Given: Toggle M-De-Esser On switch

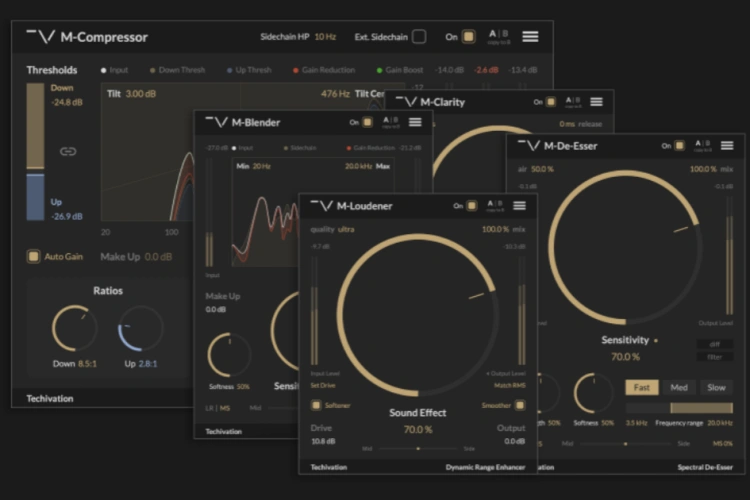Looking at the screenshot, I should 679,145.
